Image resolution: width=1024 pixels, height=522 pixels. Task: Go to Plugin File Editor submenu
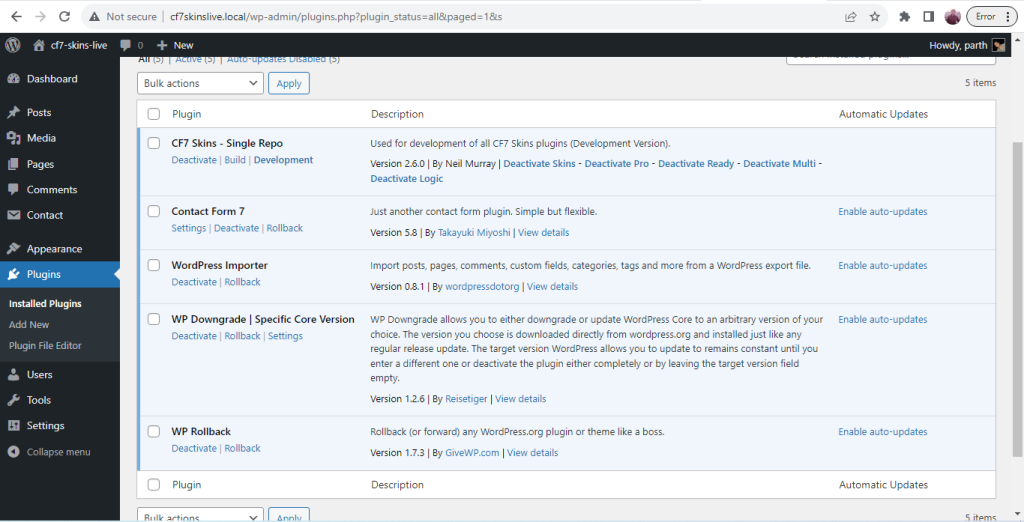[45, 346]
